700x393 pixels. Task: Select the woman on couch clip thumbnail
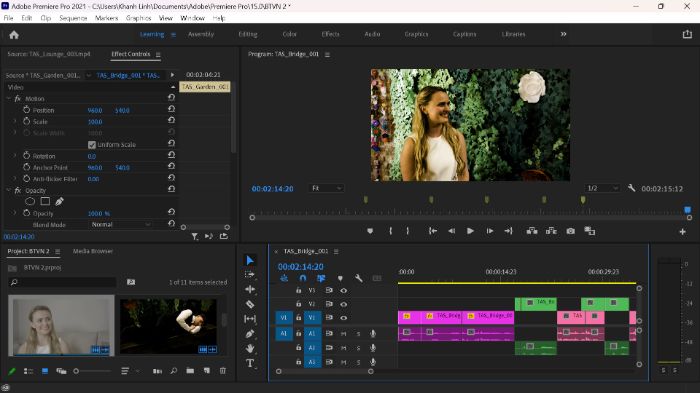click(x=61, y=325)
